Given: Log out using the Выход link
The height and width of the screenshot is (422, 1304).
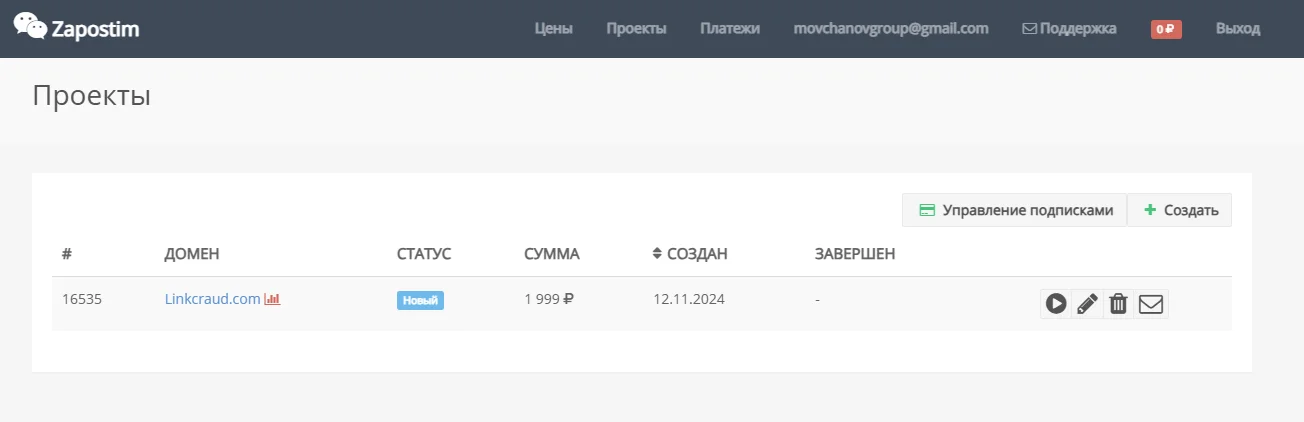Looking at the screenshot, I should click(1238, 29).
